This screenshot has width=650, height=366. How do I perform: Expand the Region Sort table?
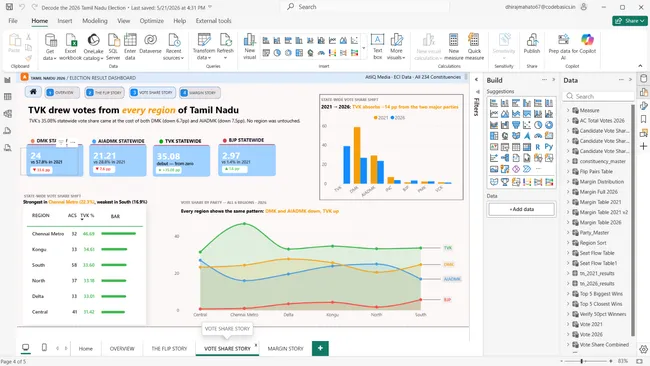click(568, 243)
